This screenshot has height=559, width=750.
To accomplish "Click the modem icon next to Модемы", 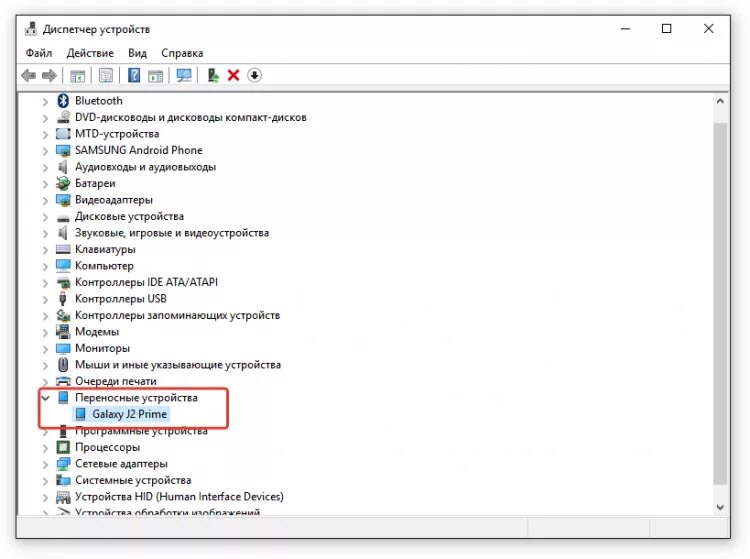I will tap(63, 331).
